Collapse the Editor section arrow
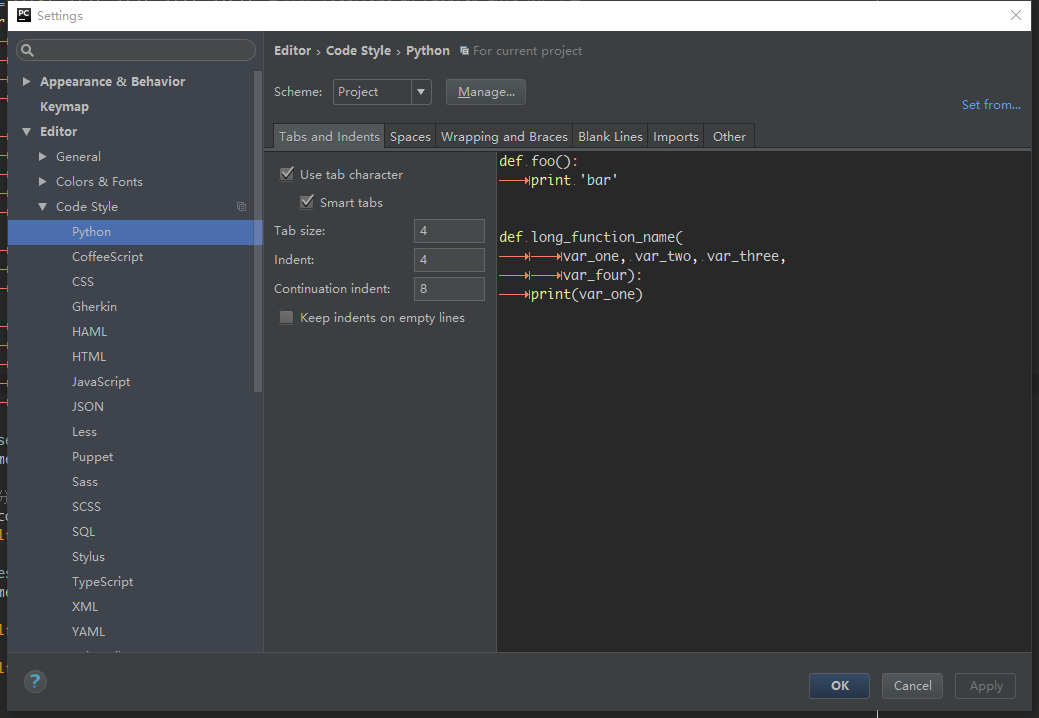1039x718 pixels. pos(27,132)
